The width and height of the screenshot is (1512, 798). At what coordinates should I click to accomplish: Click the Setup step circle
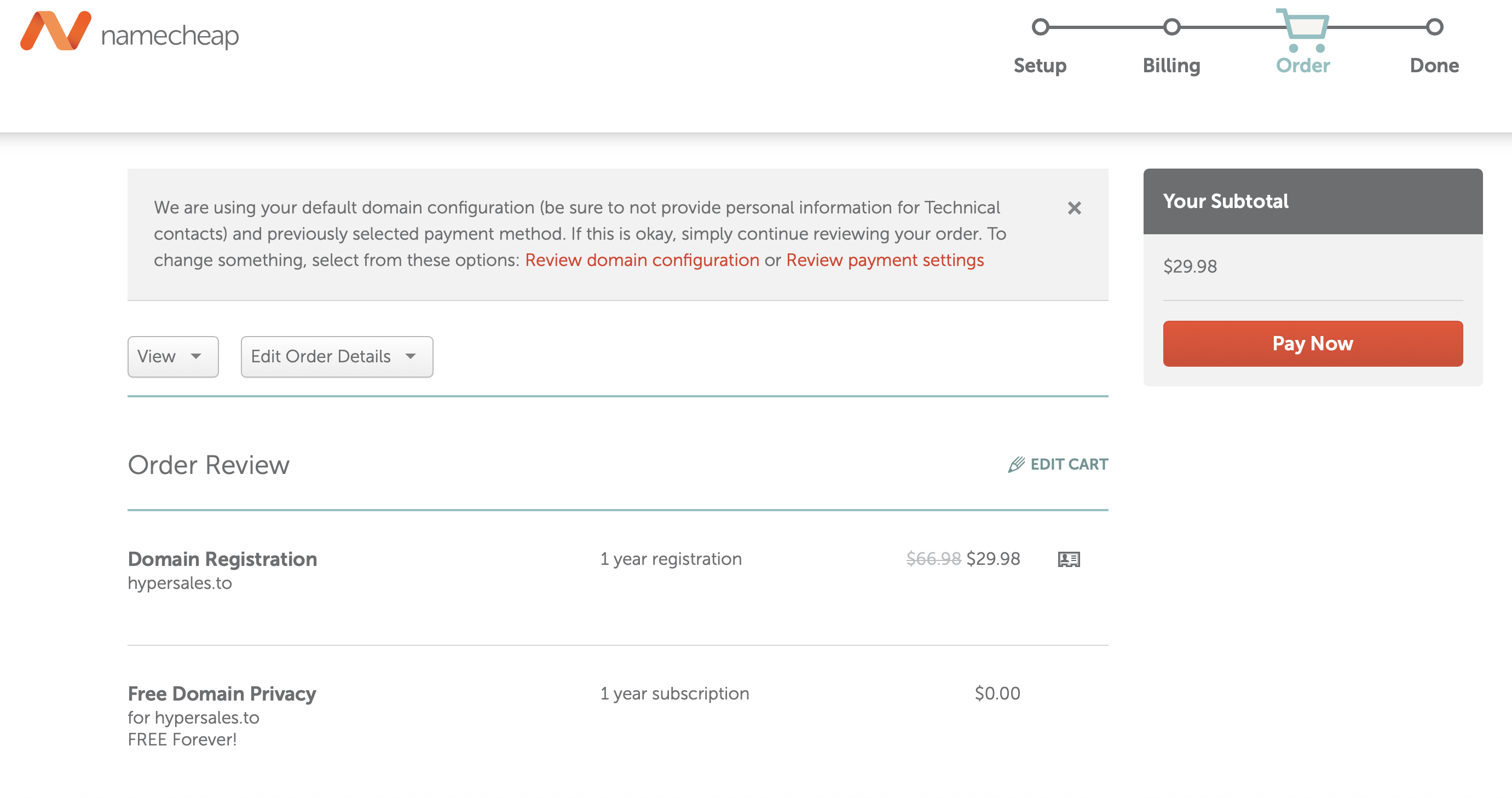coord(1040,27)
